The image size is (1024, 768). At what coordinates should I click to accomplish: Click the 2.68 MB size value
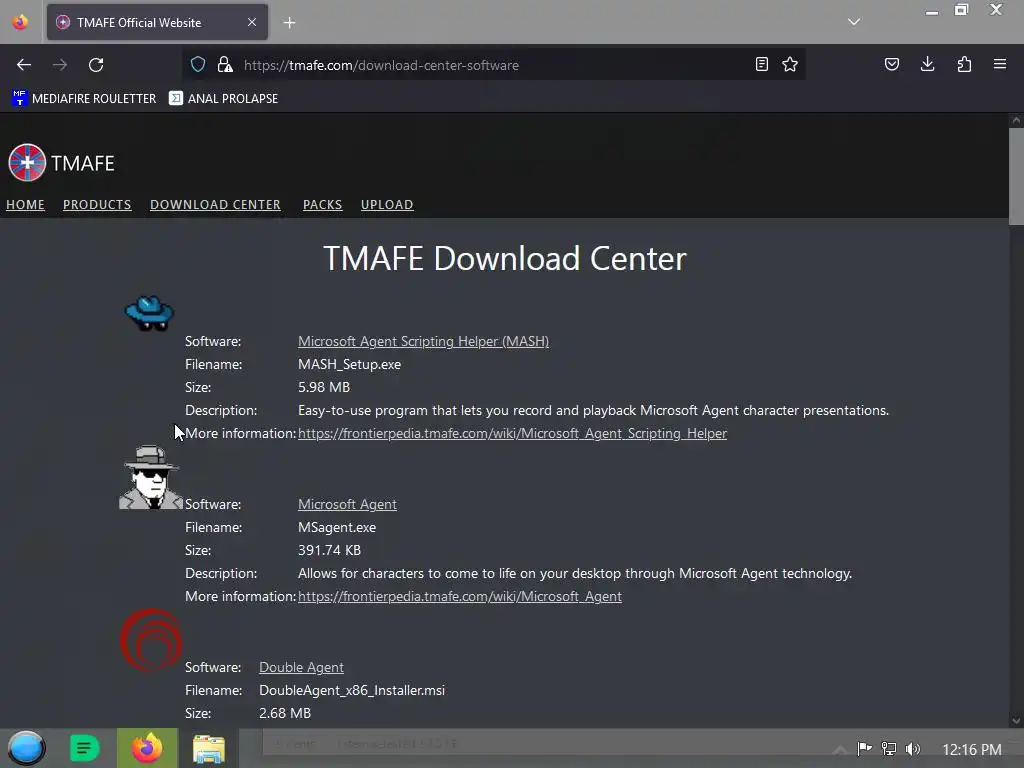pos(285,712)
